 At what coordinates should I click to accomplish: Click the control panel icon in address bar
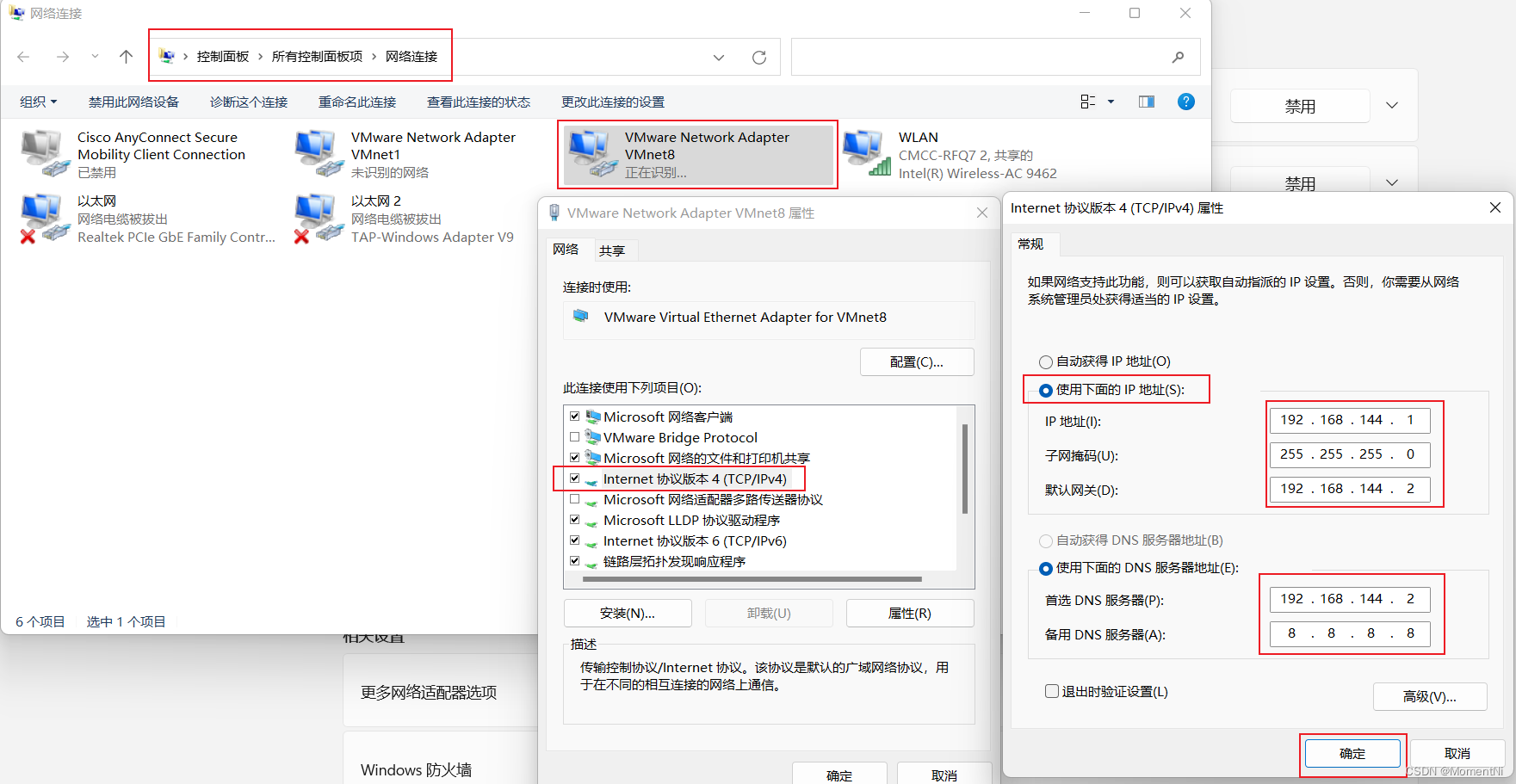click(167, 56)
